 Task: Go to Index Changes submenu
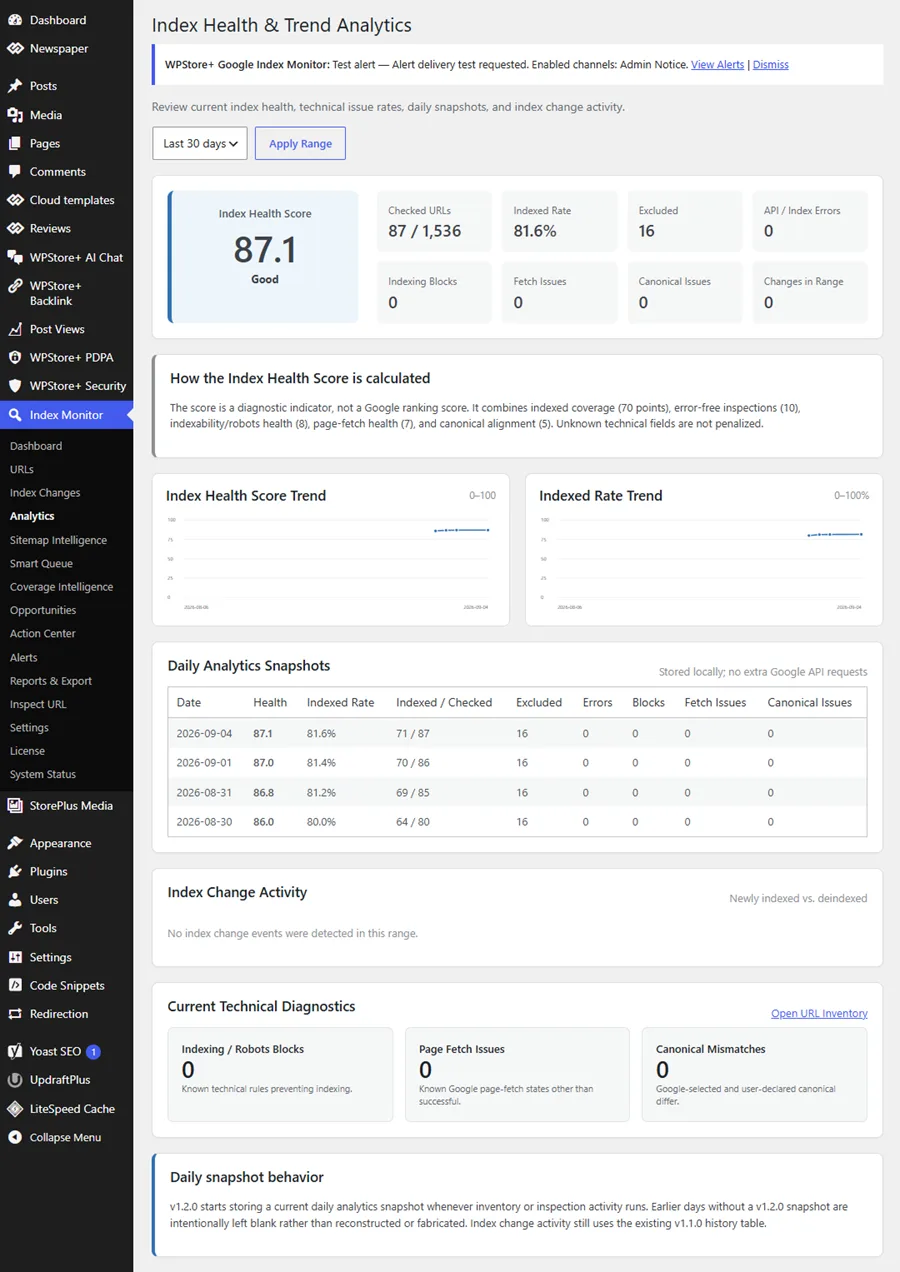45,493
